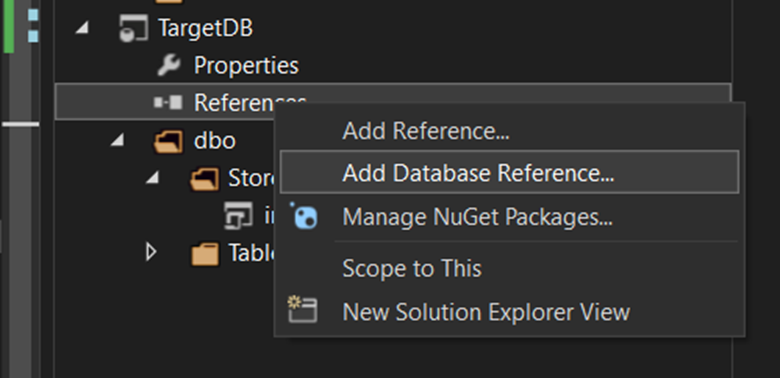
Task: Click the TargetDB project icon
Action: coord(133,28)
